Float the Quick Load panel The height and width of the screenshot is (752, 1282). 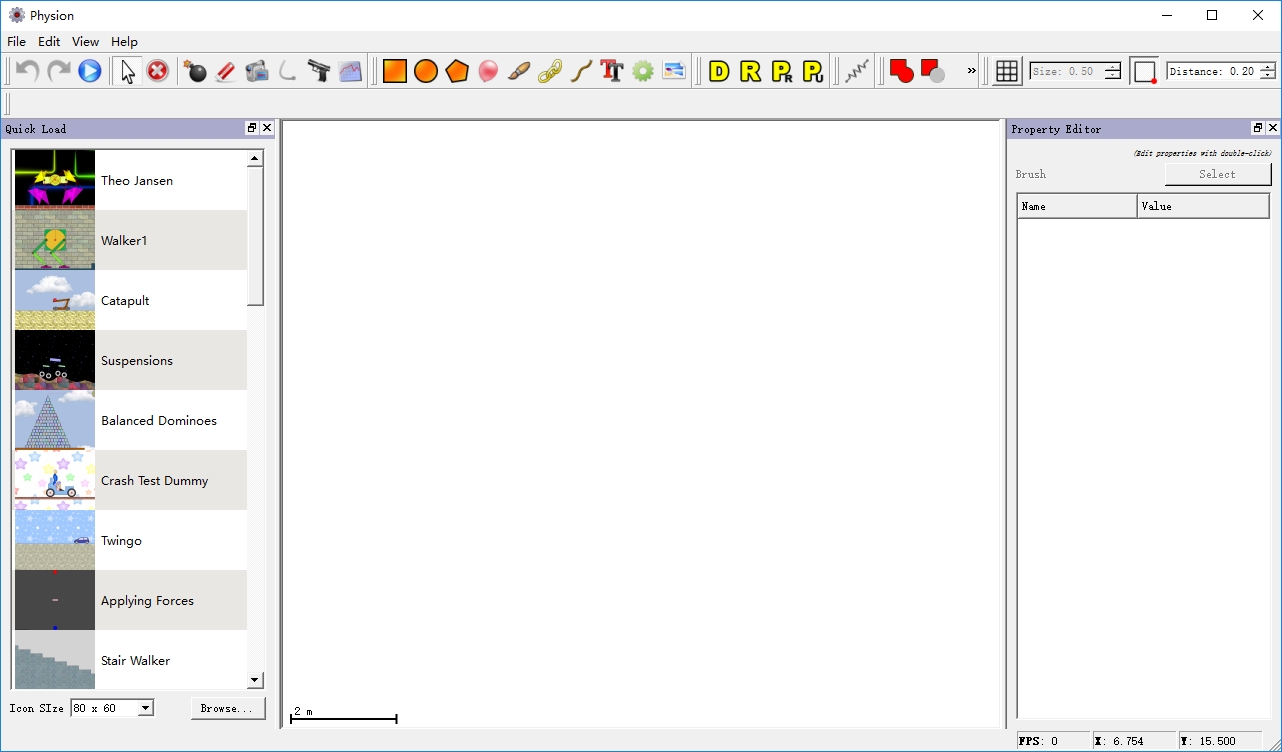(252, 128)
